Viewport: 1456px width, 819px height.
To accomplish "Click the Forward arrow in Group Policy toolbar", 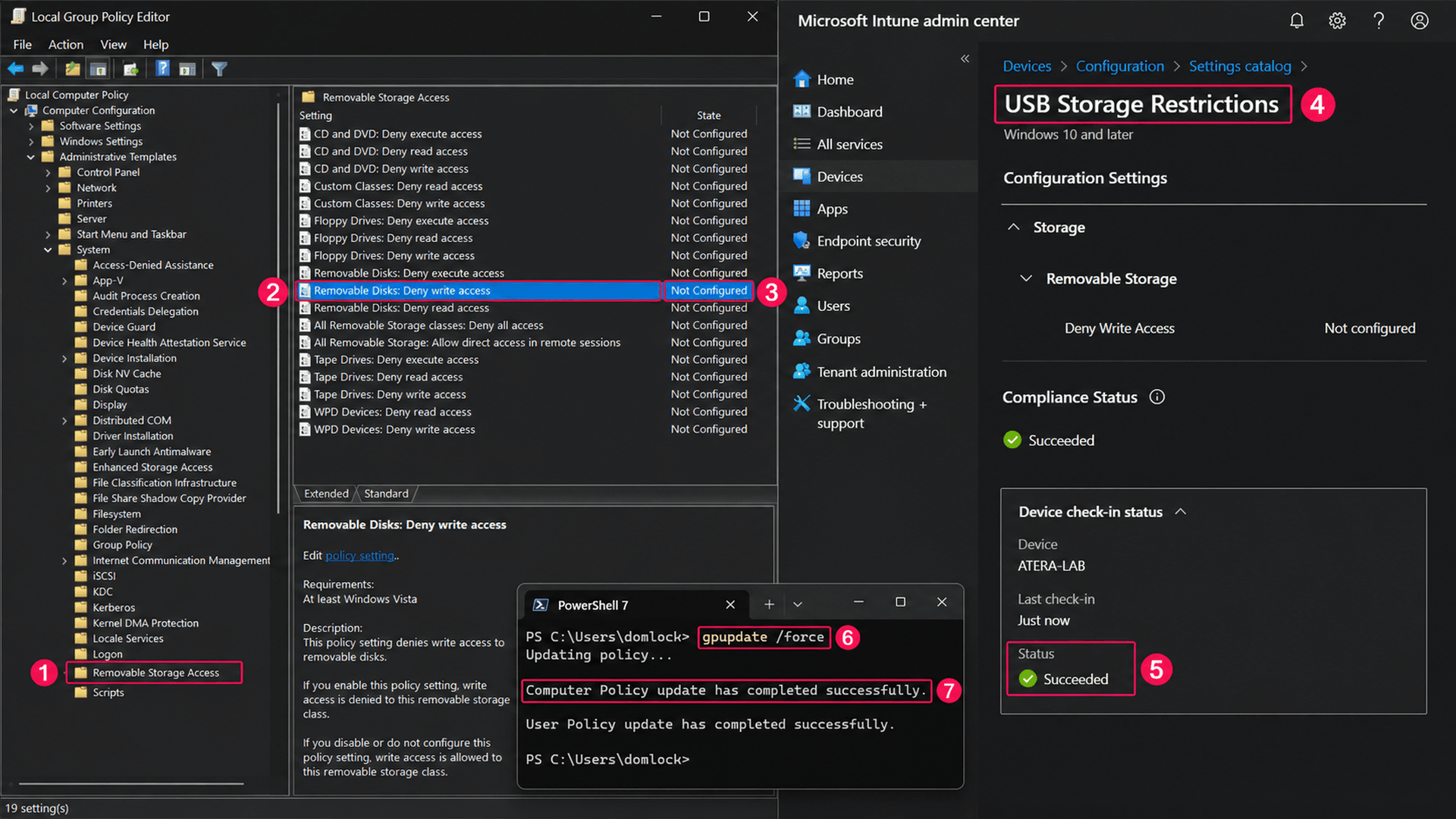I will [x=40, y=69].
